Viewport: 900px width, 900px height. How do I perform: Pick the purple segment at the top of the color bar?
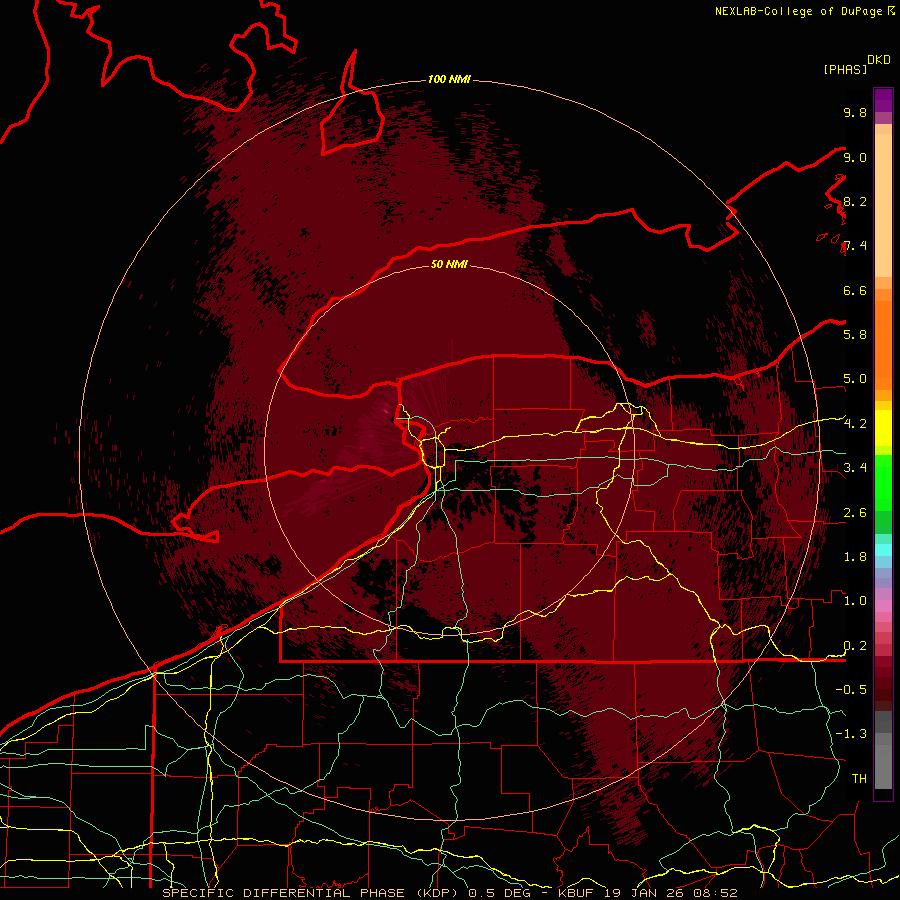click(x=883, y=100)
